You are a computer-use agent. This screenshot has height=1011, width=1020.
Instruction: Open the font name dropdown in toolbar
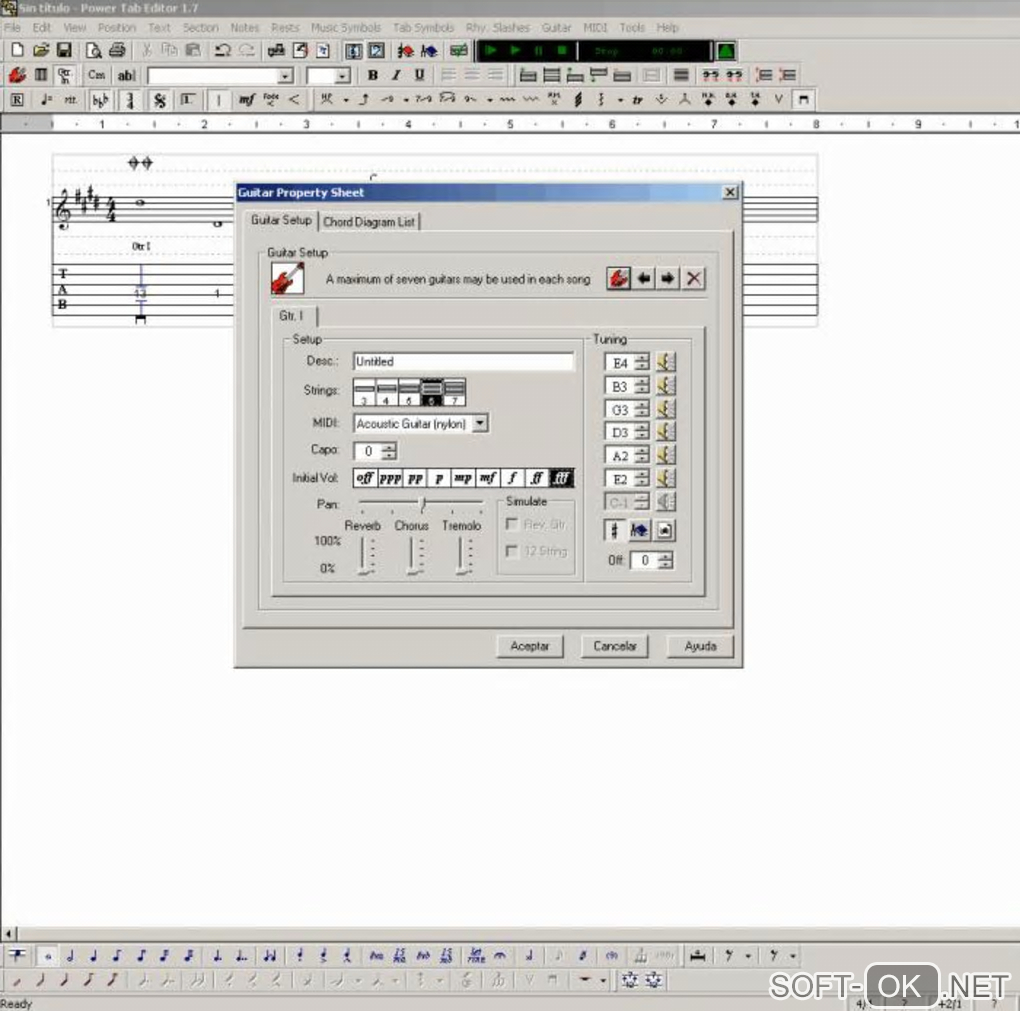click(285, 76)
